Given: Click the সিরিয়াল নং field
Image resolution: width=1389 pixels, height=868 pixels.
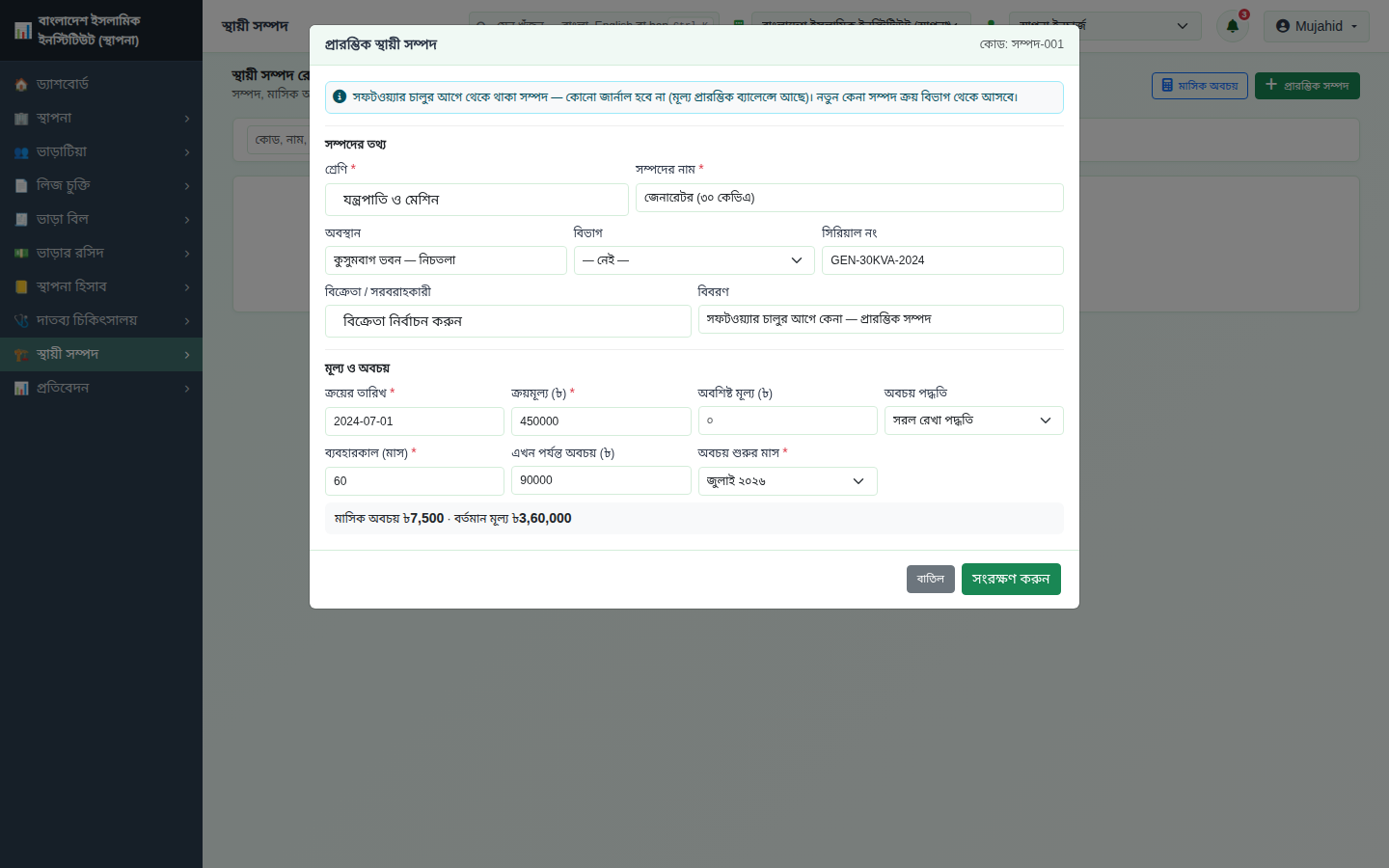Looking at the screenshot, I should tap(942, 260).
